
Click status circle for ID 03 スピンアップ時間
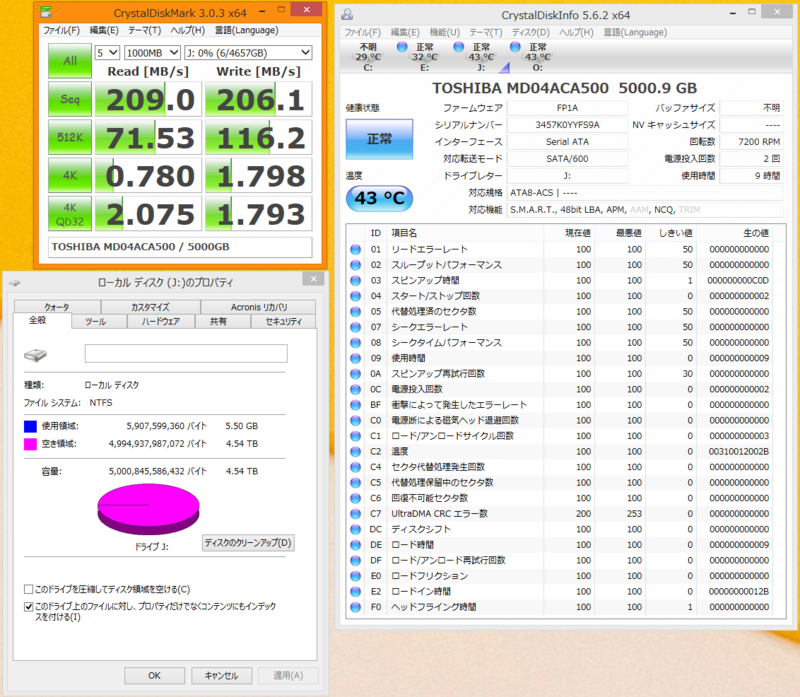click(356, 281)
